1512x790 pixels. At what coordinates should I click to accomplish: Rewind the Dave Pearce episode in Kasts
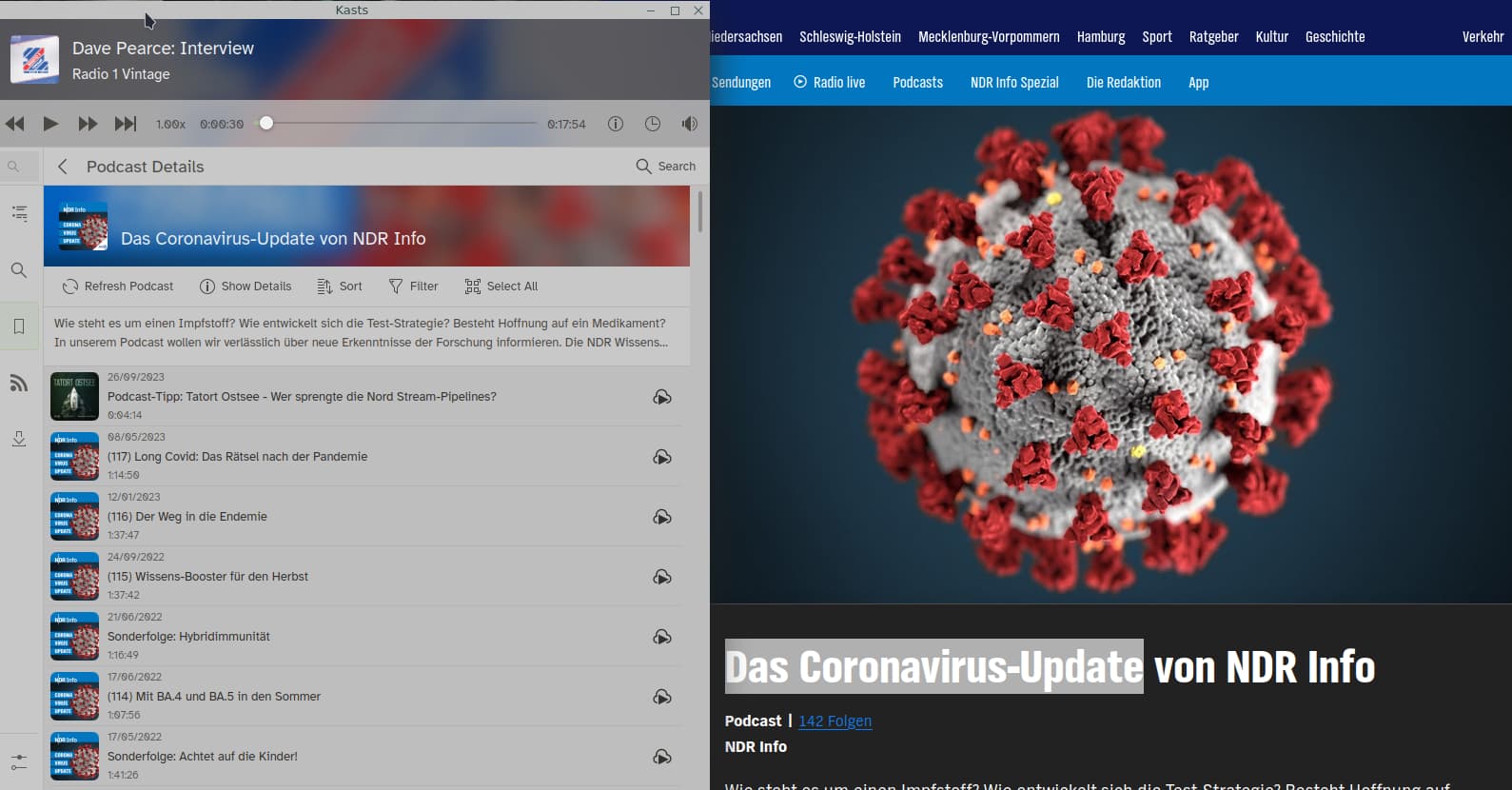(15, 124)
